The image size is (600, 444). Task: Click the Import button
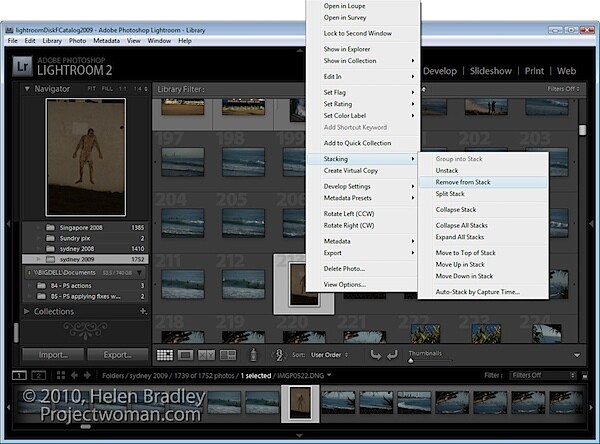click(53, 355)
